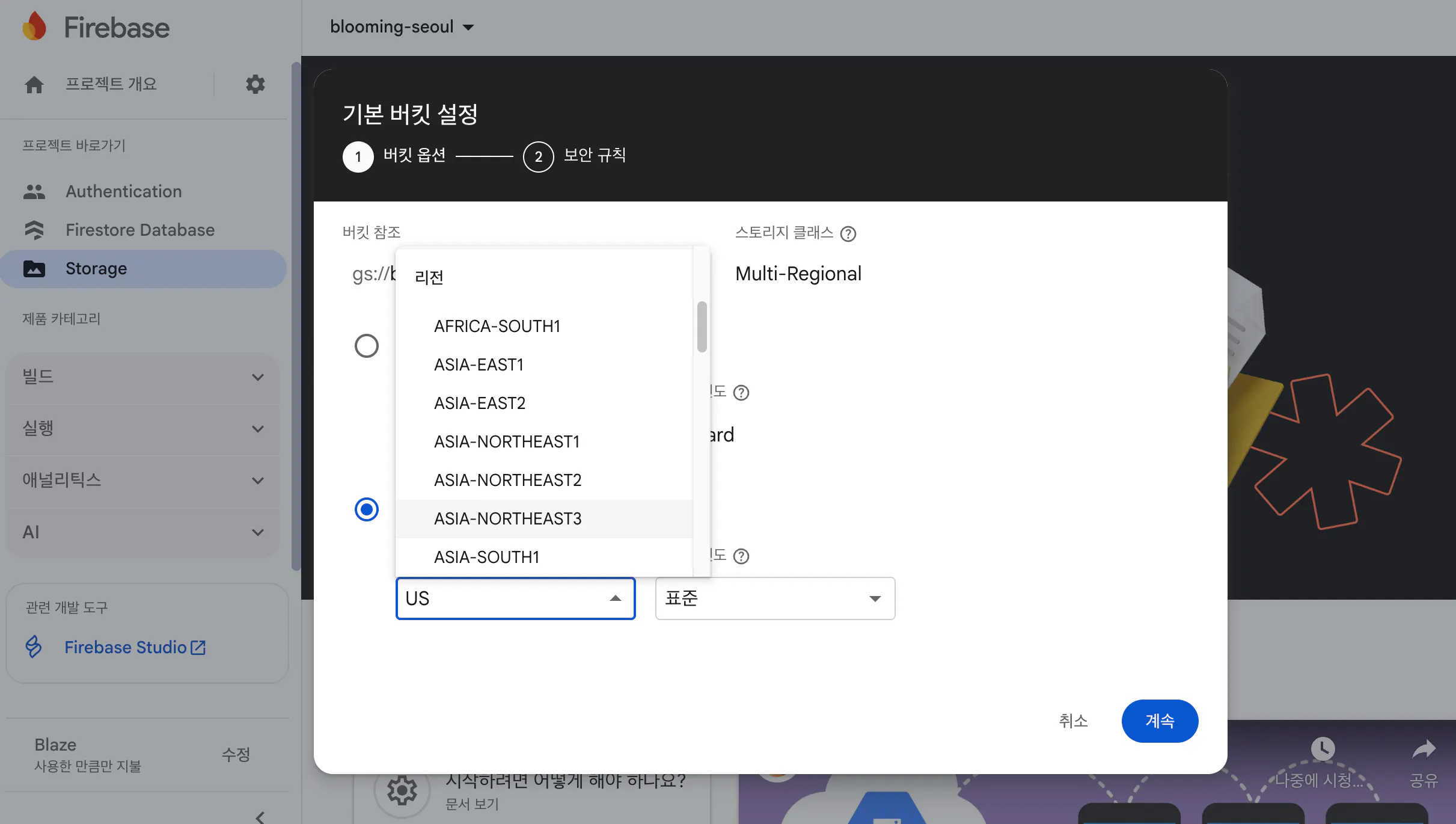
Task: Click the region list scrollbar thumb
Action: 702,327
